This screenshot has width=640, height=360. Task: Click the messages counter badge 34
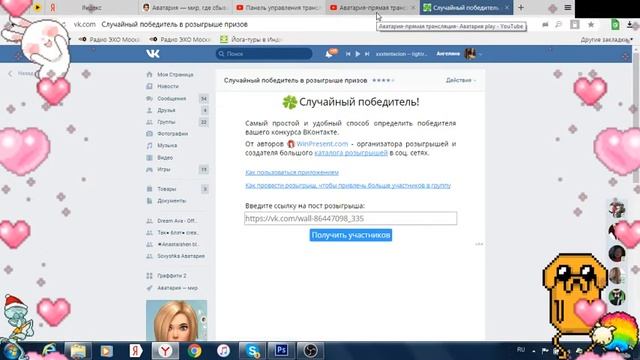click(x=204, y=98)
